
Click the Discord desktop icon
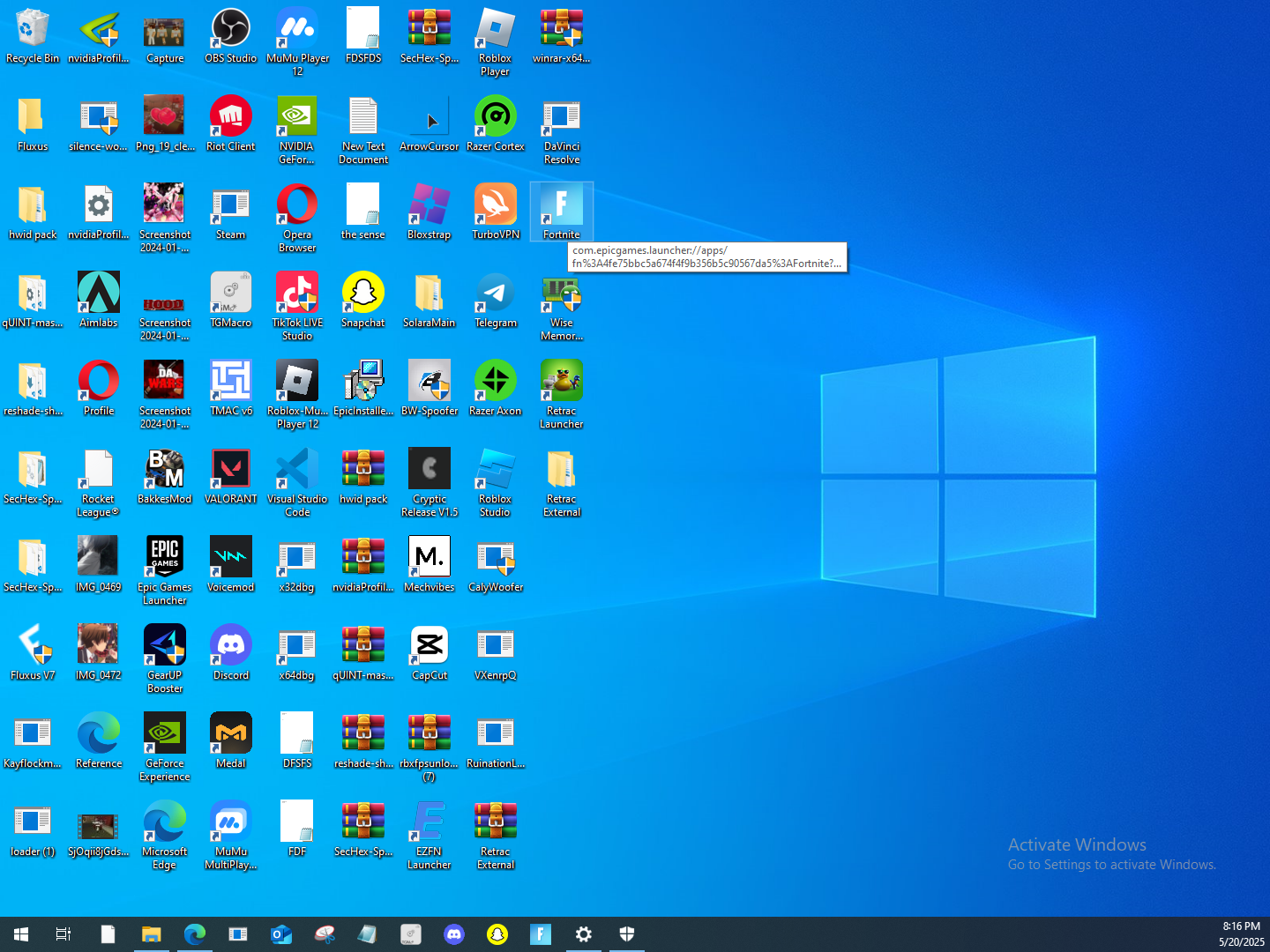tap(231, 648)
